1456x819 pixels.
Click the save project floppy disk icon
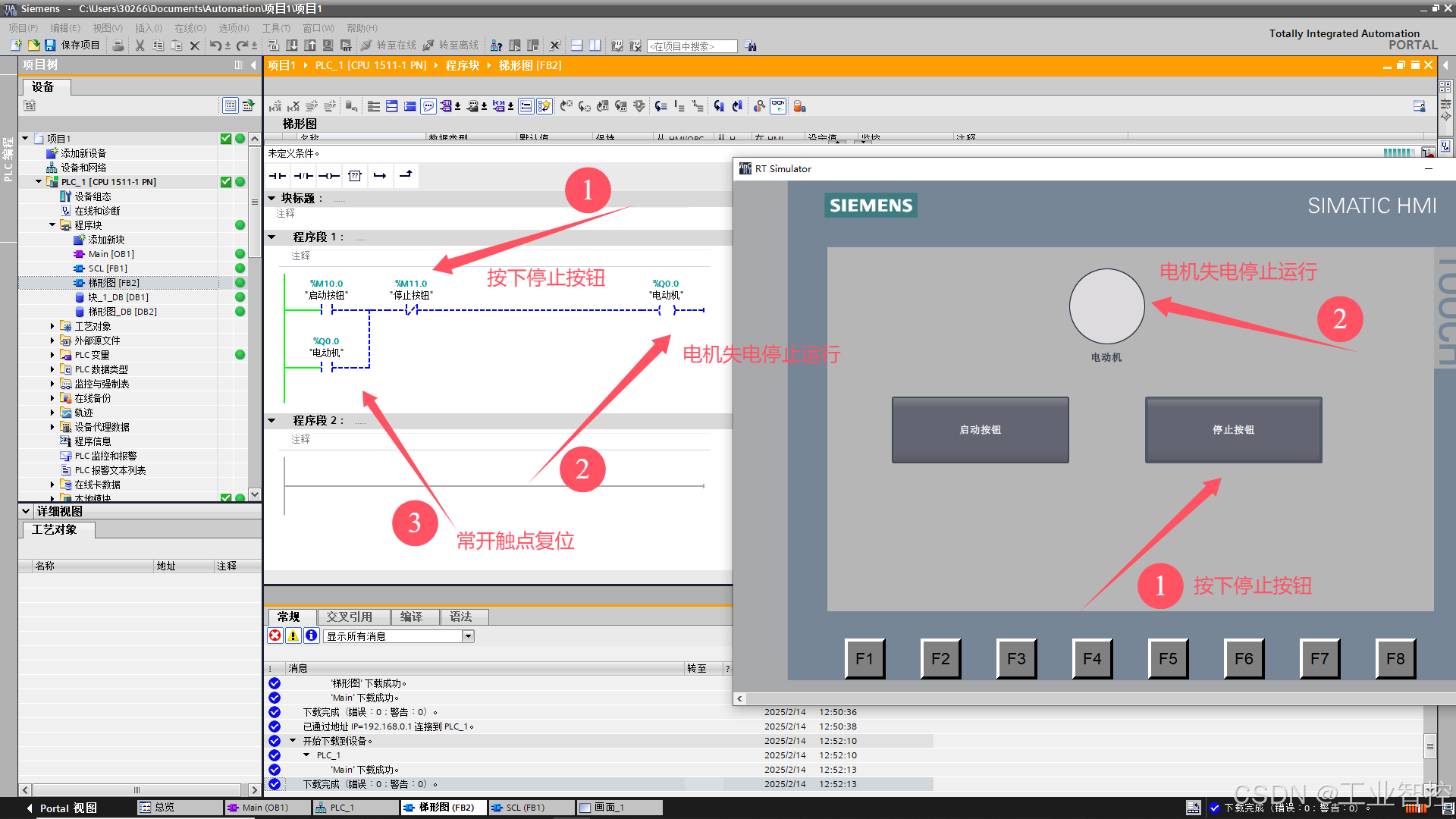[x=50, y=45]
